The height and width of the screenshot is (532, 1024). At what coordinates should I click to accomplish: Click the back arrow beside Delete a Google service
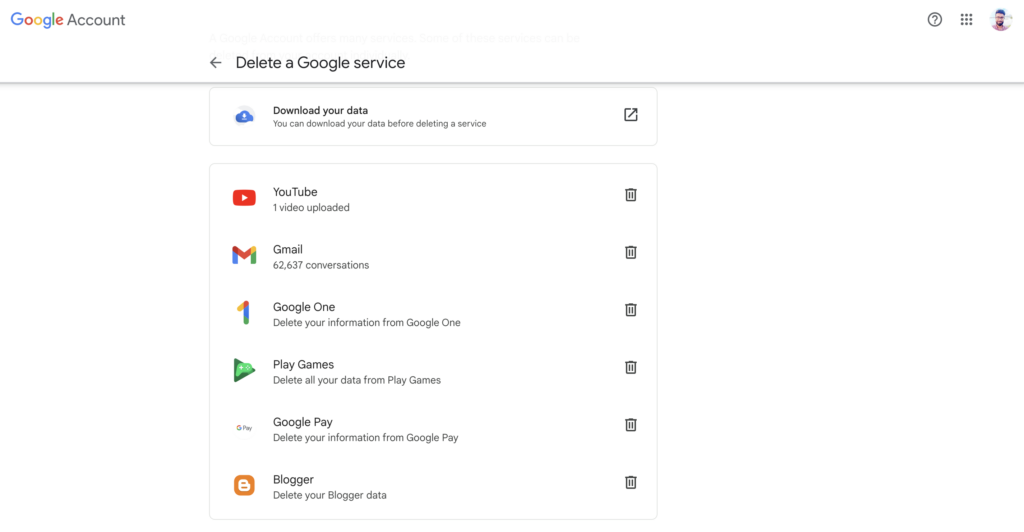tap(216, 63)
